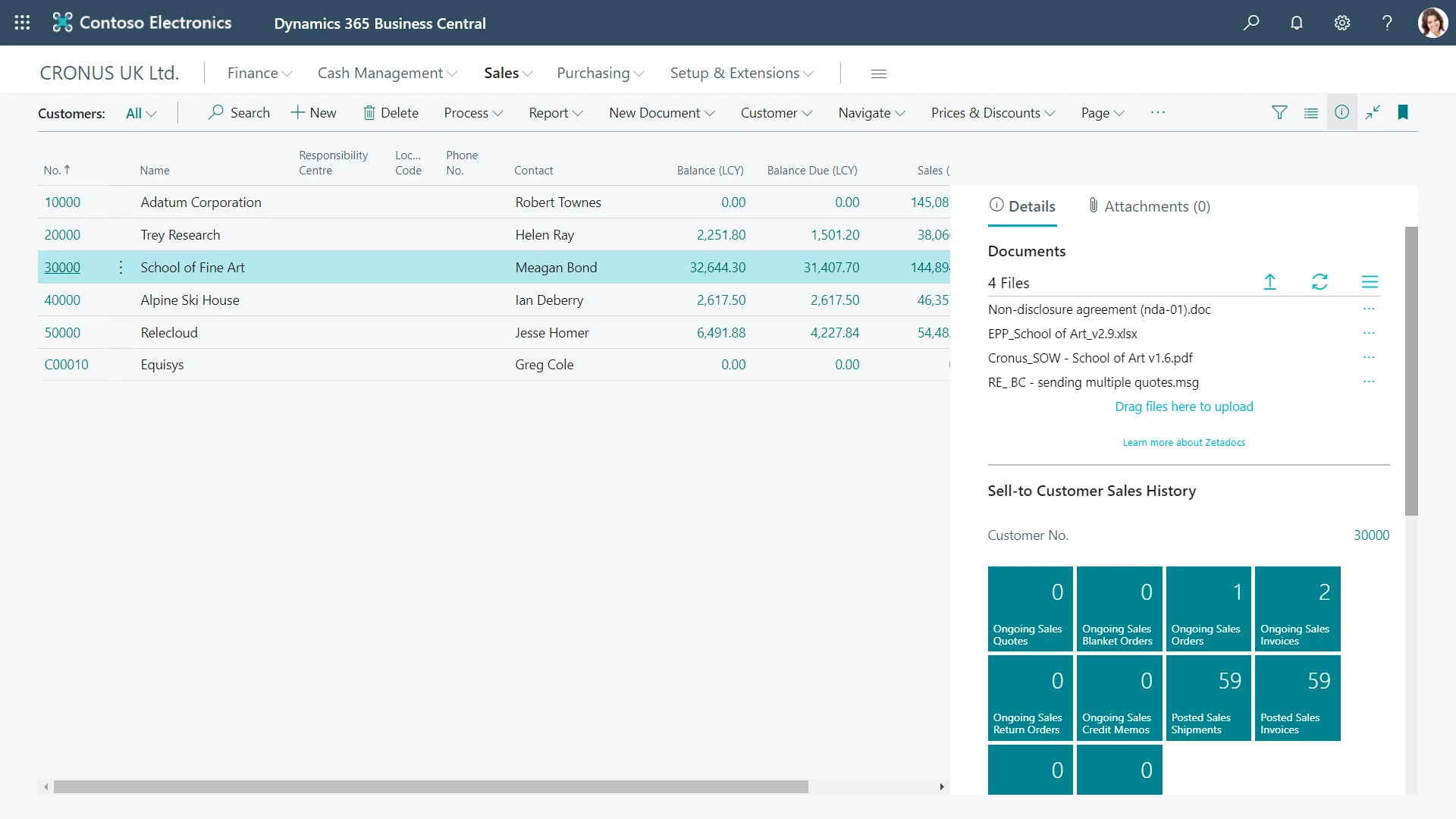
Task: Switch list view layout icon
Action: tap(1310, 113)
